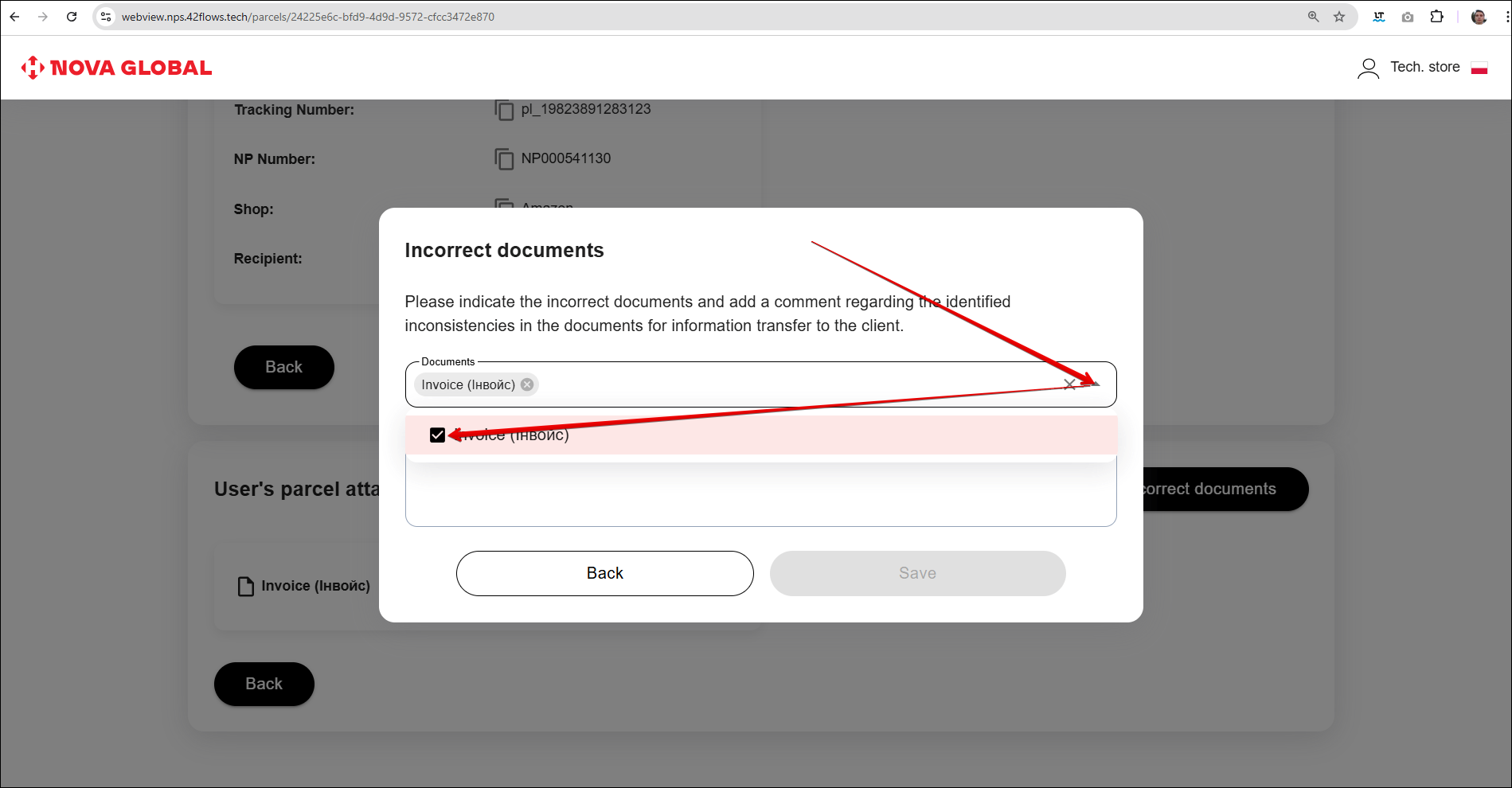This screenshot has width=1512, height=788.
Task: Uncheck the Invoice (Інвойс) checkbox
Action: click(x=437, y=435)
